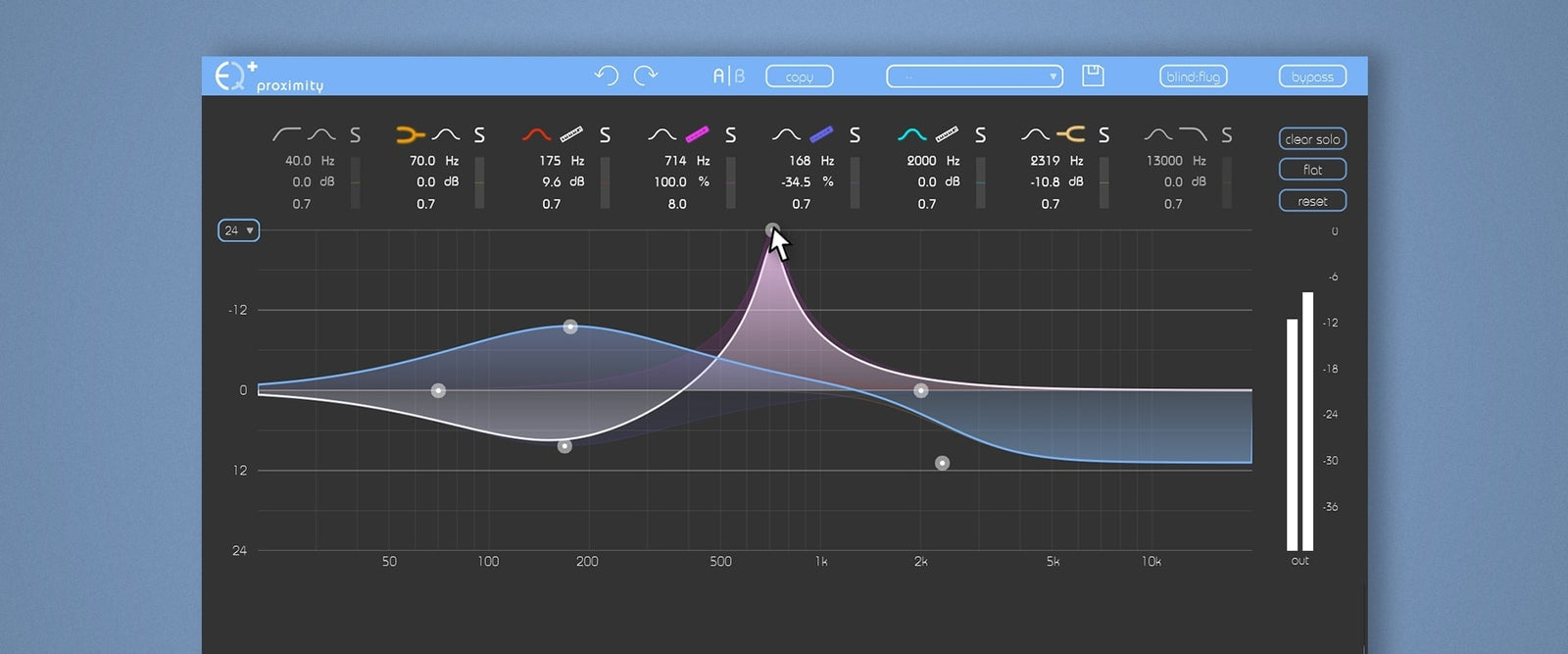Select the magenta ruler icon on 714 Hz band
This screenshot has width=1568, height=654.
pos(697,134)
